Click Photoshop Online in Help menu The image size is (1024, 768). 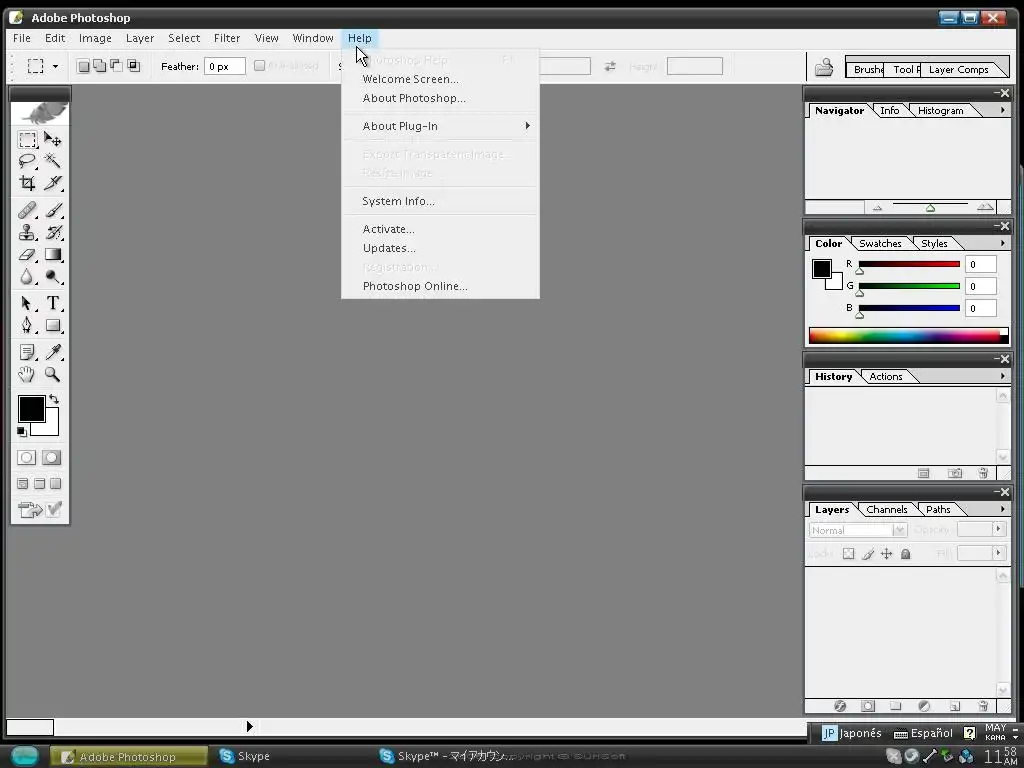tap(415, 286)
